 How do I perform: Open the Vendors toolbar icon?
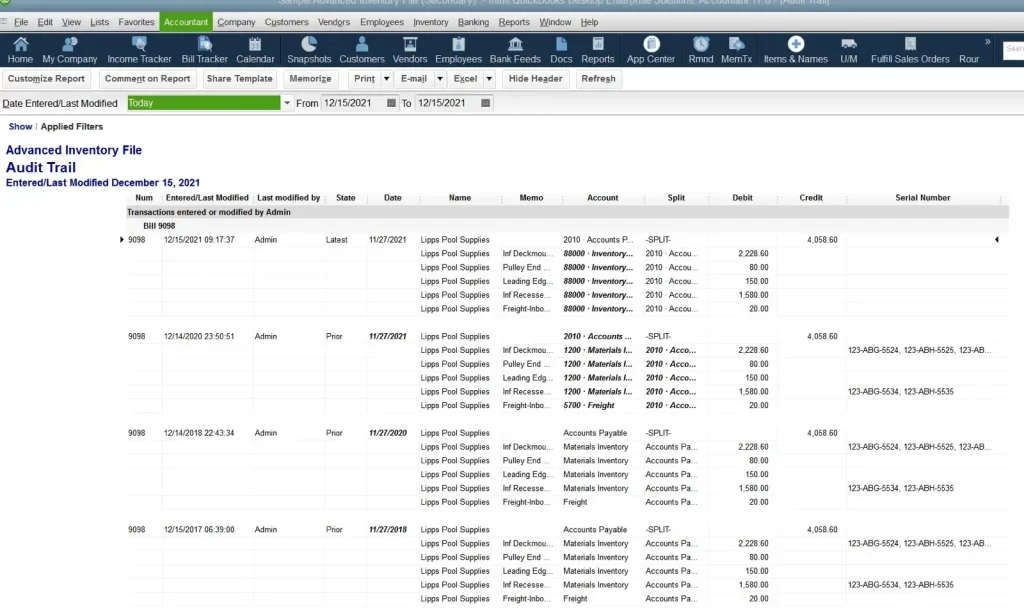(x=409, y=50)
